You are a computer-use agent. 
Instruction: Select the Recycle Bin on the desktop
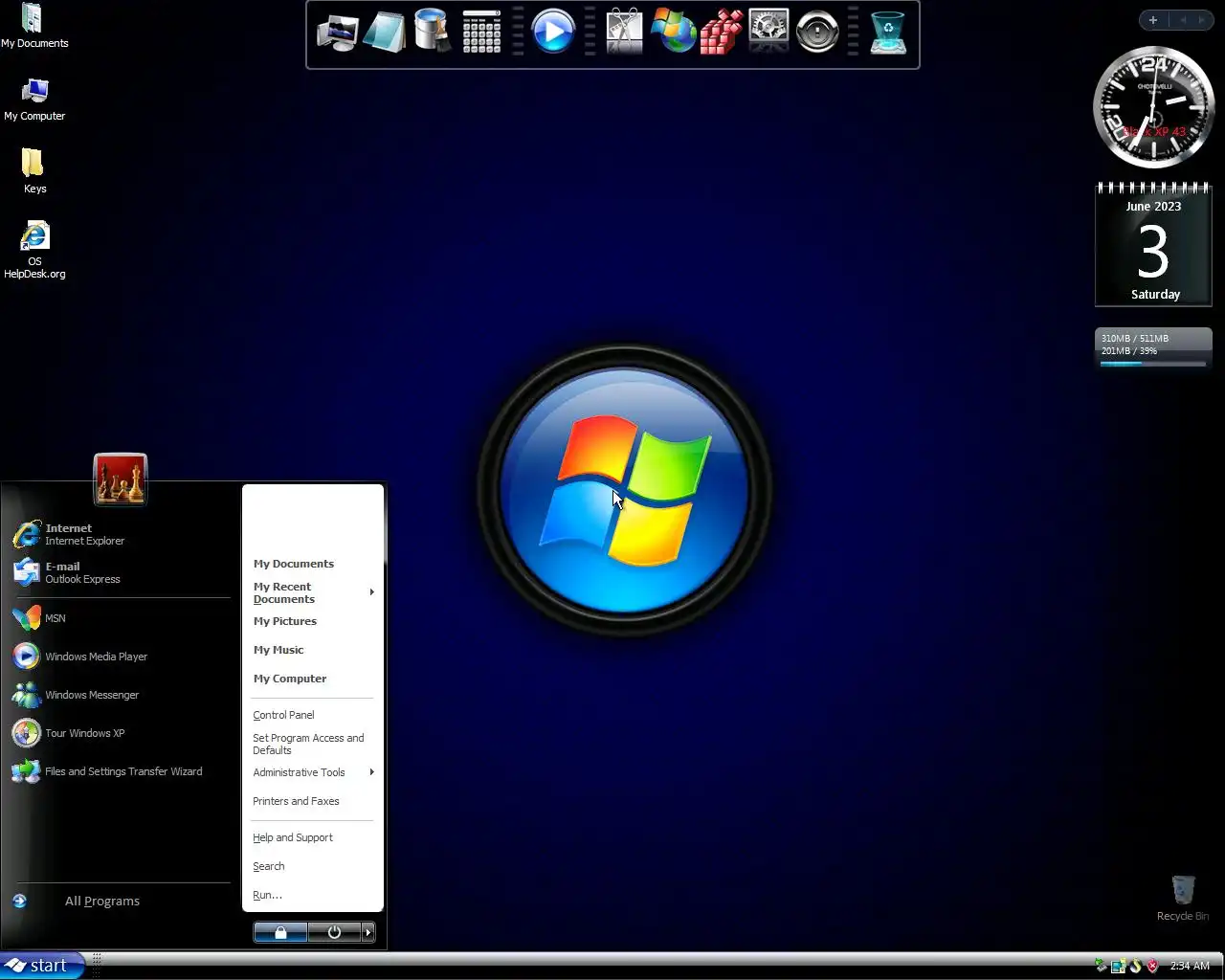tap(1183, 898)
